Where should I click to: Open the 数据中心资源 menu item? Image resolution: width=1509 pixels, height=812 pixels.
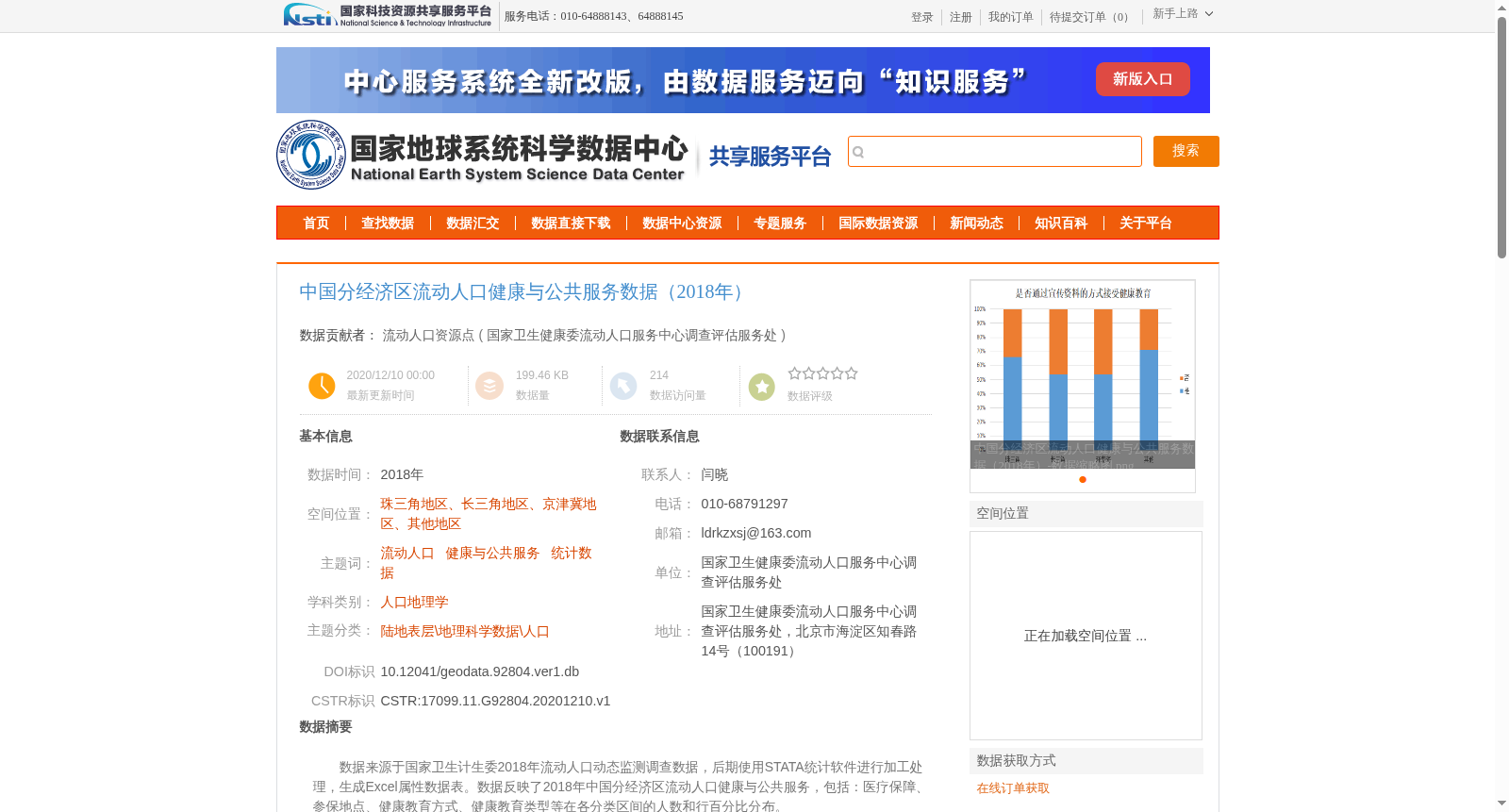coord(682,223)
